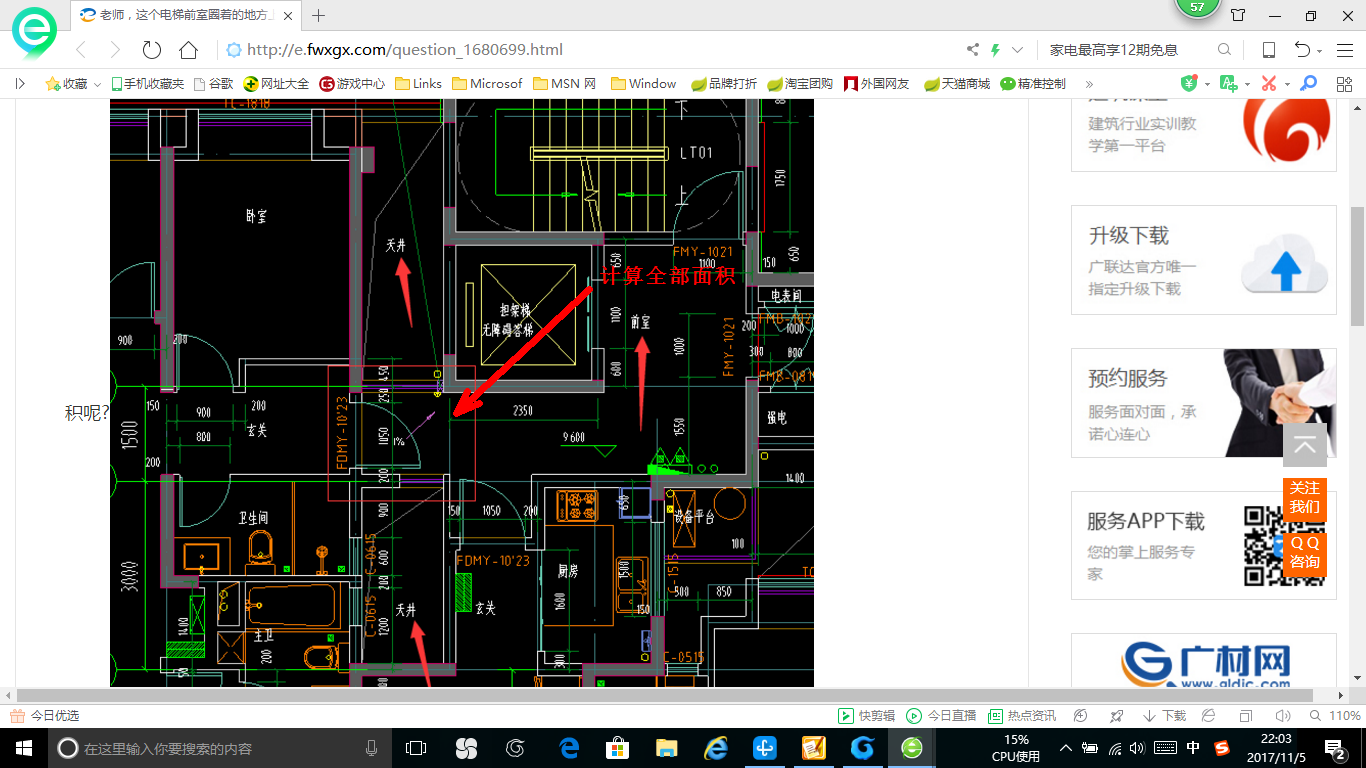The image size is (1366, 768).
Task: Open the Microsof bookmark folder
Action: 487,84
